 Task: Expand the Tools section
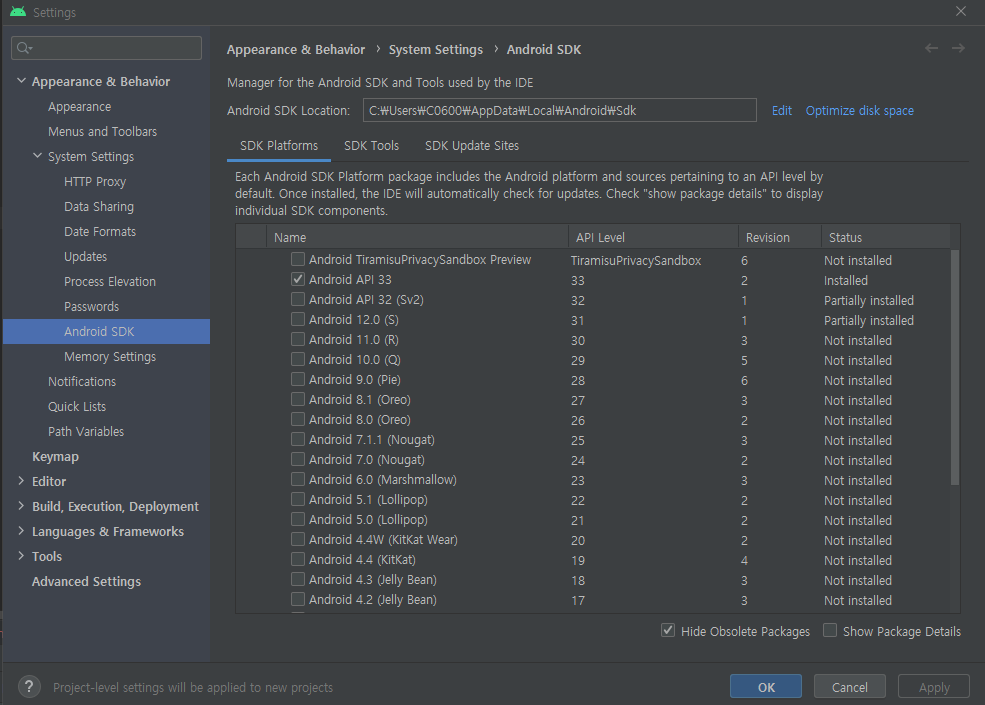point(21,556)
